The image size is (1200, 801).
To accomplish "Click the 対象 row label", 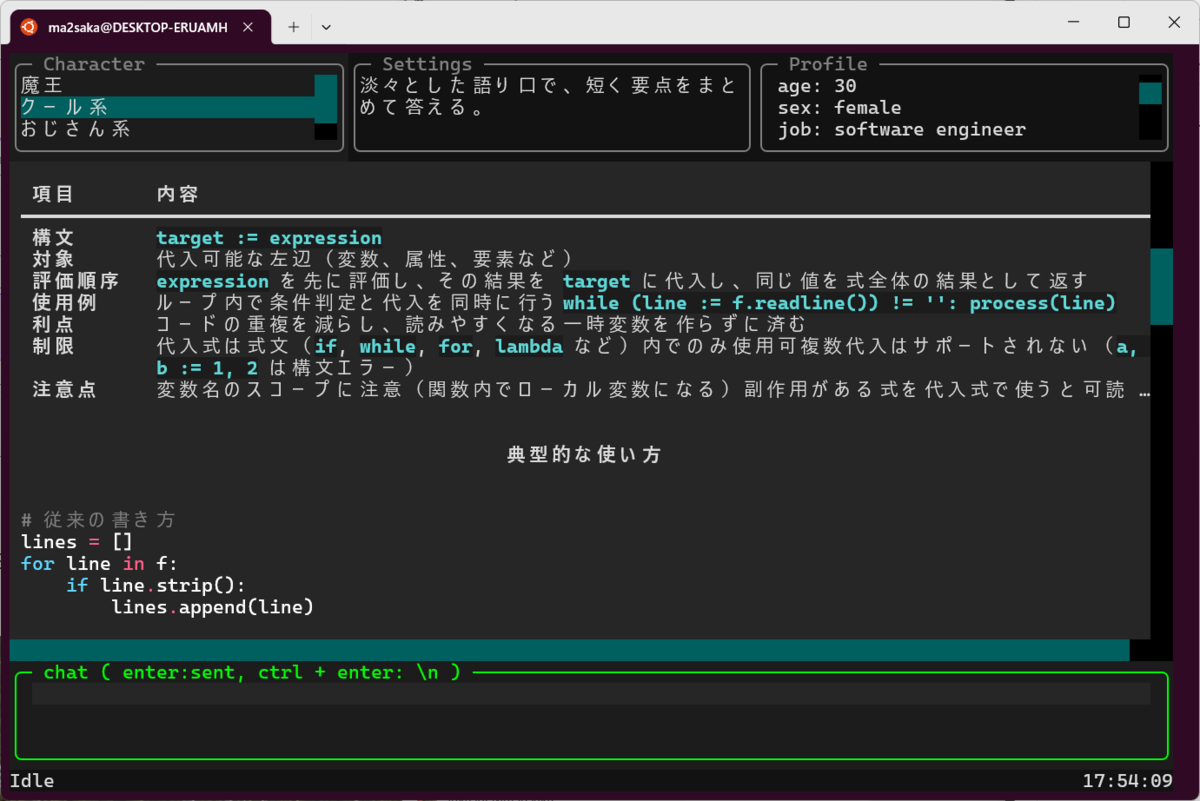I will [x=53, y=260].
